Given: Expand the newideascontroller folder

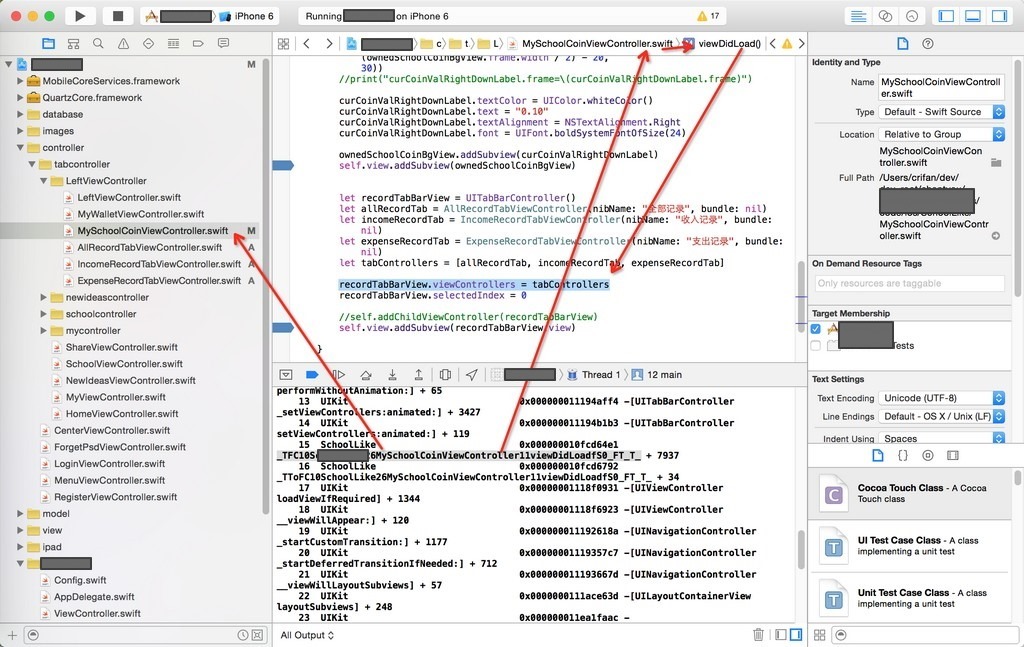Looking at the screenshot, I should (43, 297).
